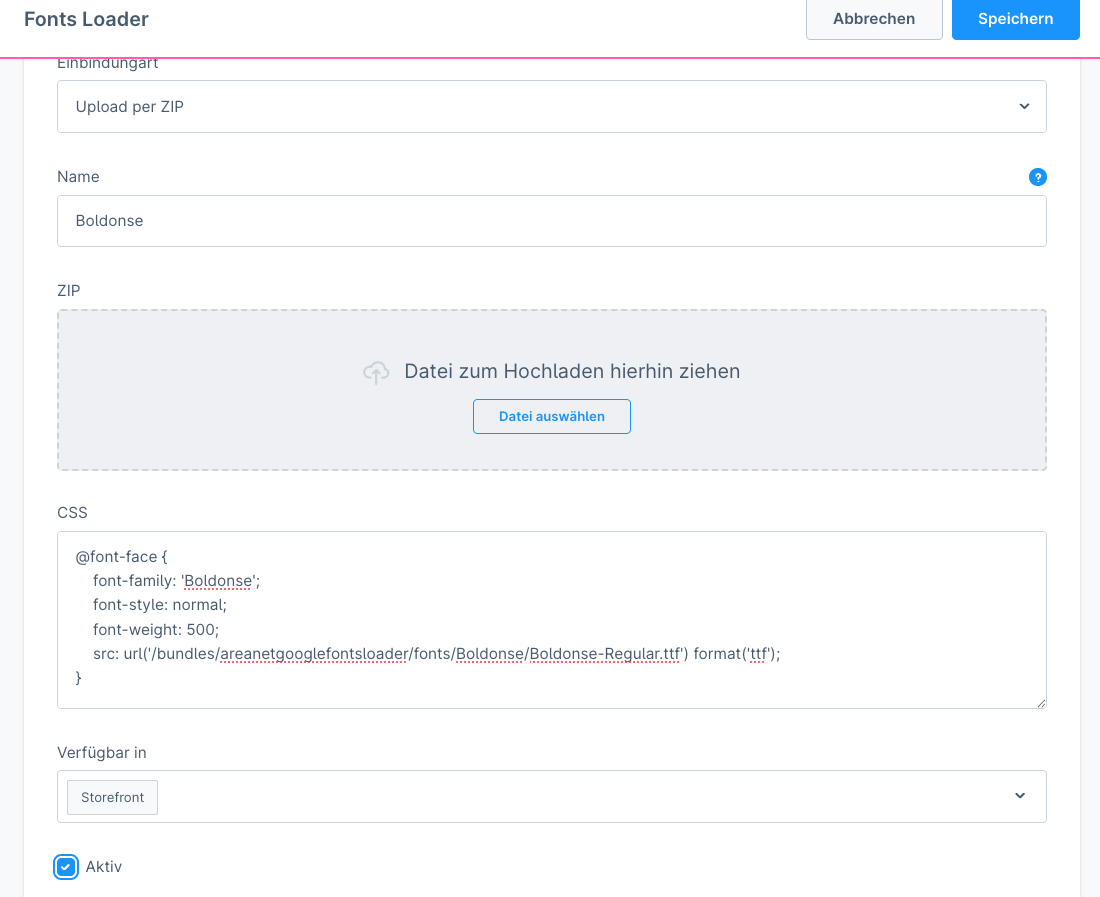1100x897 pixels.
Task: Focus the Name field containing Boldonse
Action: pyautogui.click(x=551, y=221)
